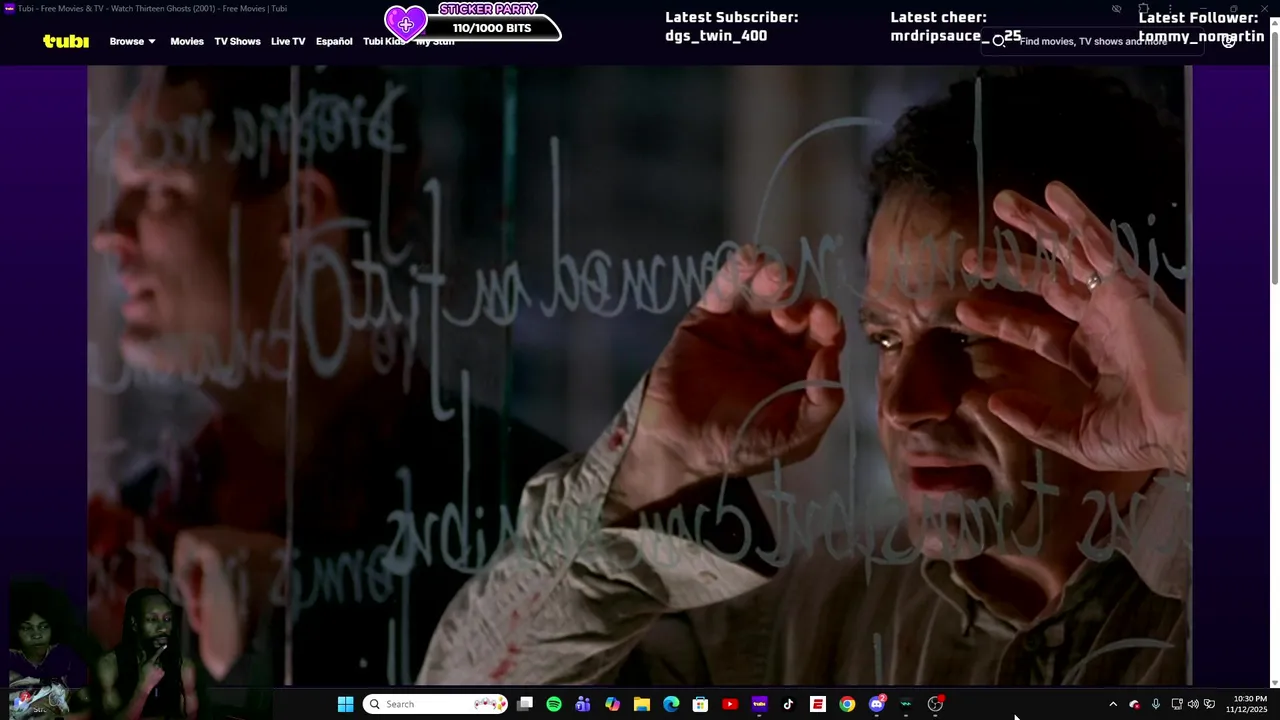Screen dimensions: 1280x720
Task: Open Microsoft Store from the taskbar
Action: coord(700,704)
